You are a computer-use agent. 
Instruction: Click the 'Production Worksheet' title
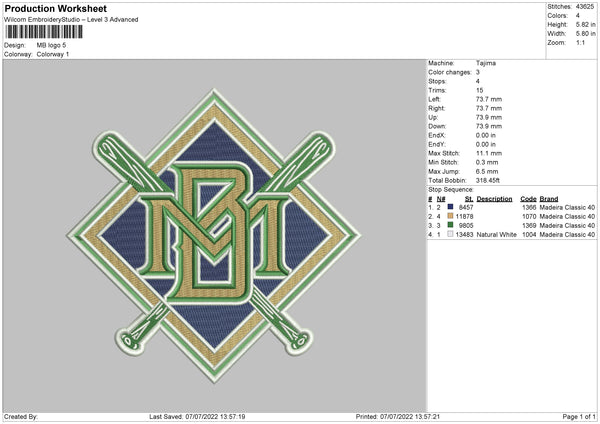pyautogui.click(x=55, y=8)
